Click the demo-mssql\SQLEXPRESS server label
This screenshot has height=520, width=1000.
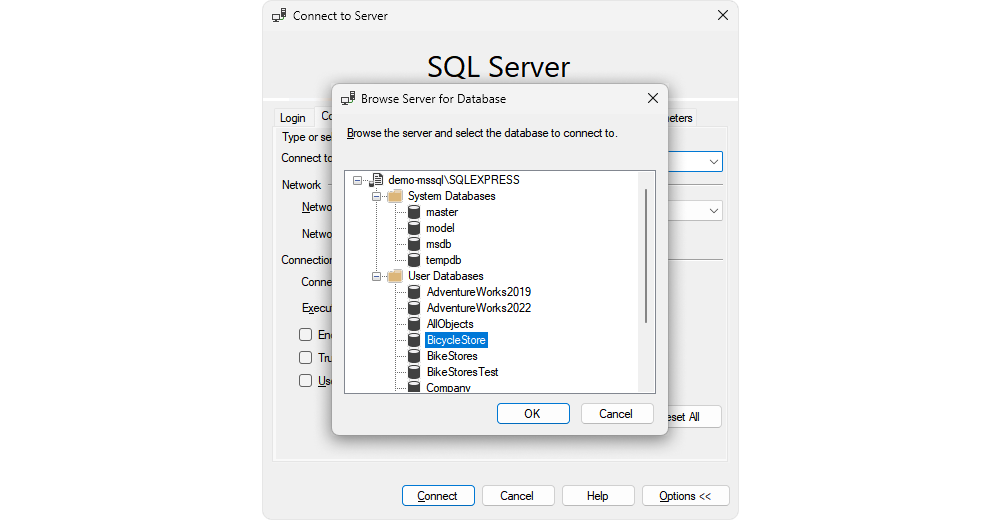point(453,180)
